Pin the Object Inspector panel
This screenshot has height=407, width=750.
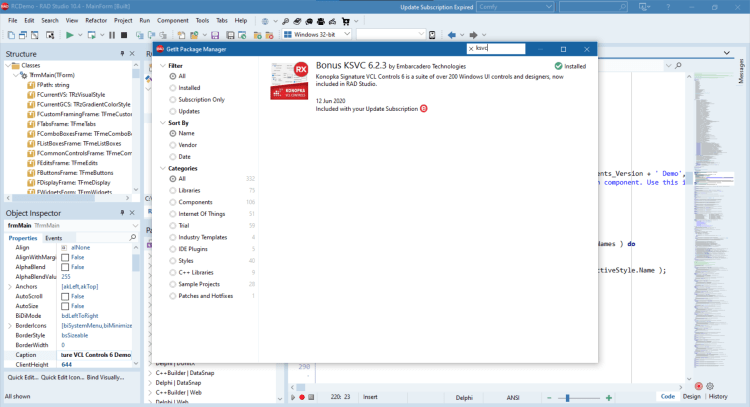pos(122,213)
